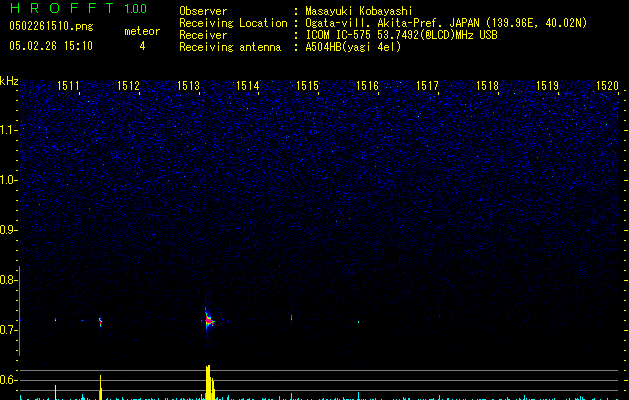Click the 1517 time marker
Image resolution: width=629 pixels, height=400 pixels.
pyautogui.click(x=427, y=86)
